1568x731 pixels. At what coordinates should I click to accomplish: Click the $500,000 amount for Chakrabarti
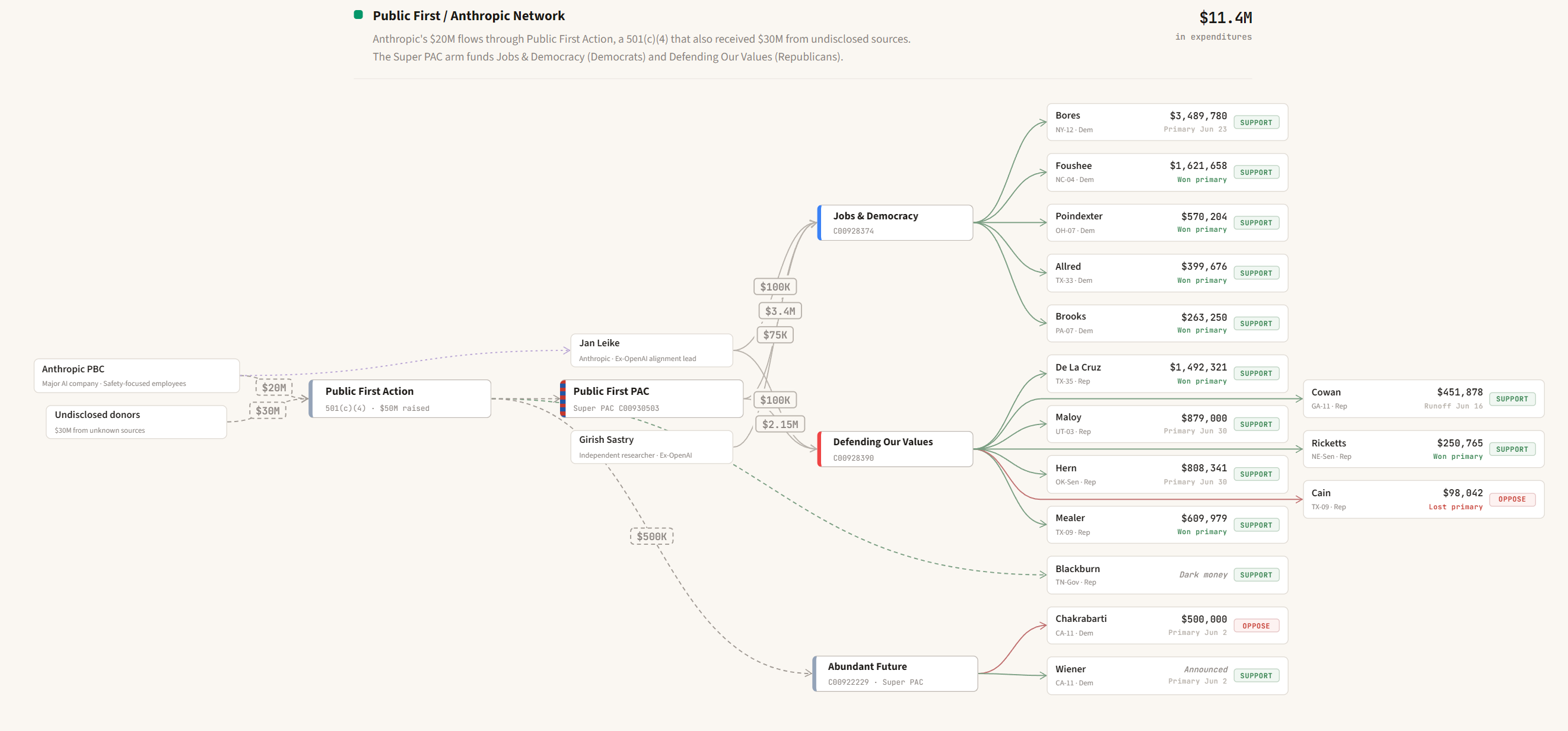[1204, 619]
